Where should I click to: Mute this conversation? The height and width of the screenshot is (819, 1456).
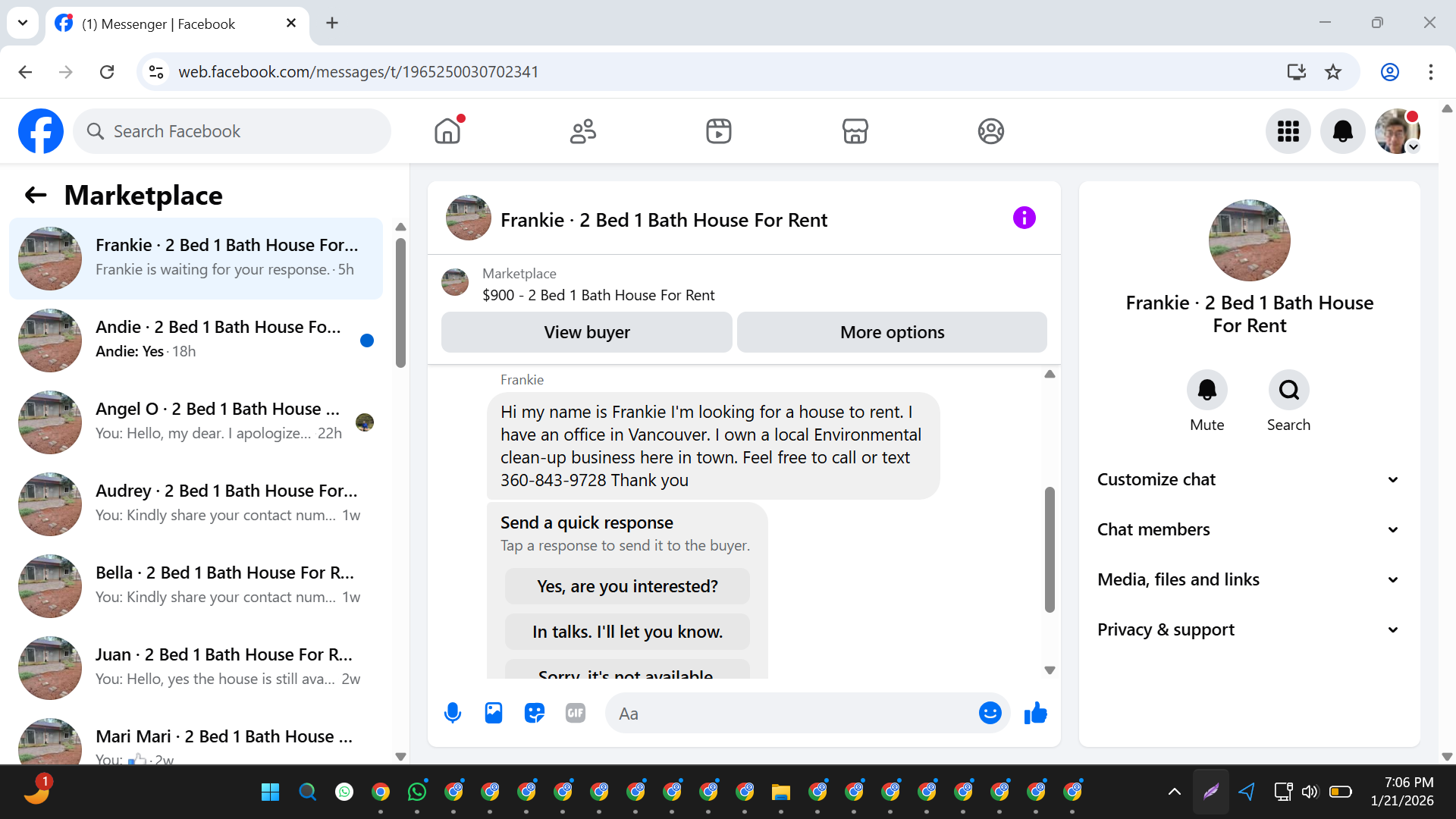coord(1207,390)
